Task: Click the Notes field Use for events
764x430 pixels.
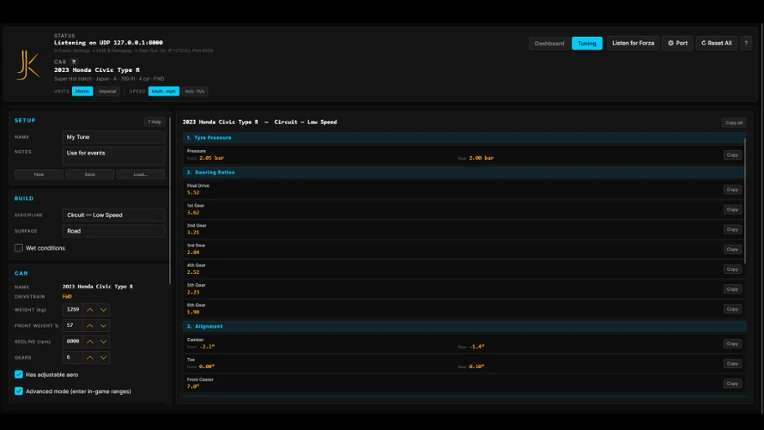Action: 114,156
